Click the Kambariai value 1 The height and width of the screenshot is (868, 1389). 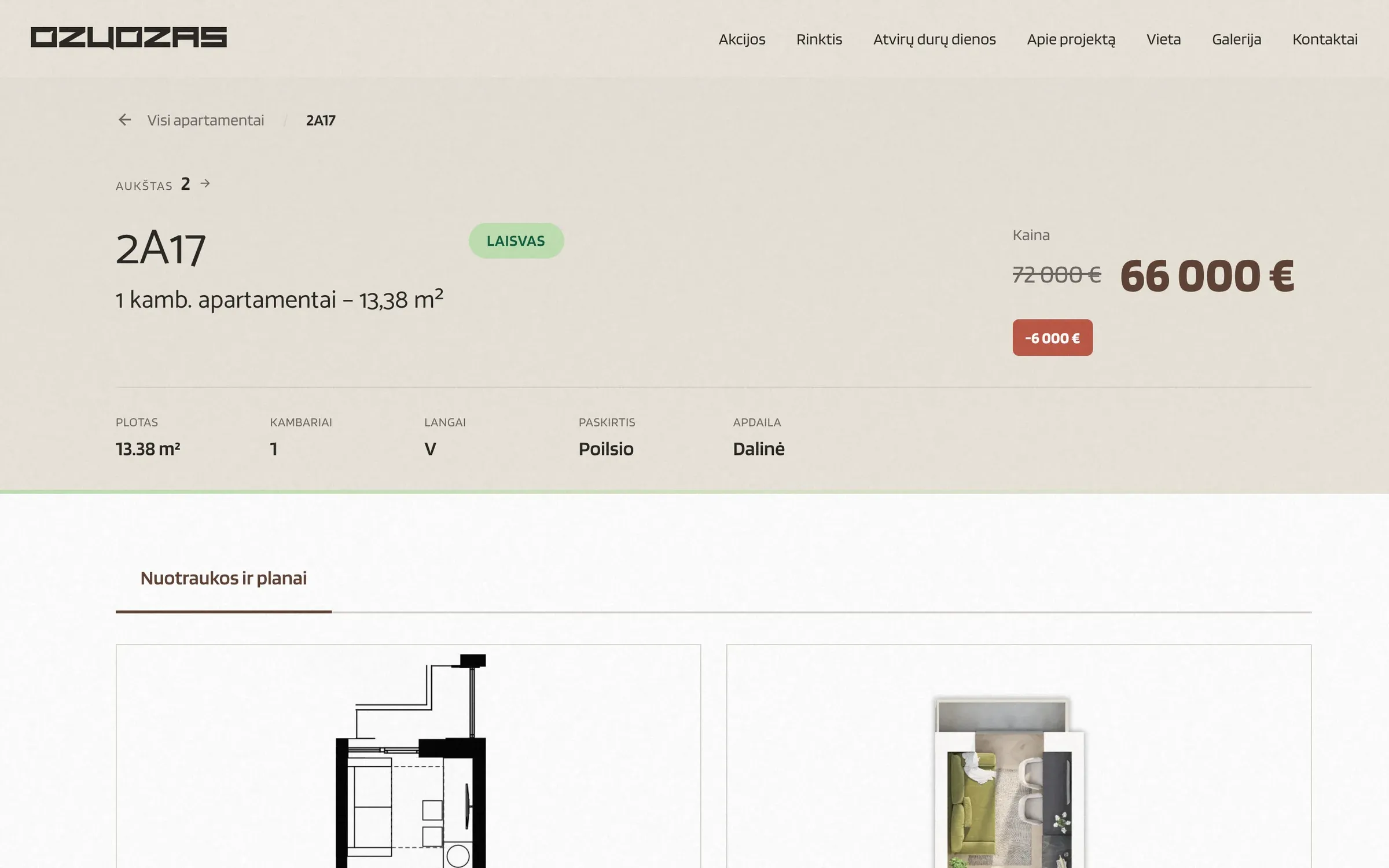point(274,449)
